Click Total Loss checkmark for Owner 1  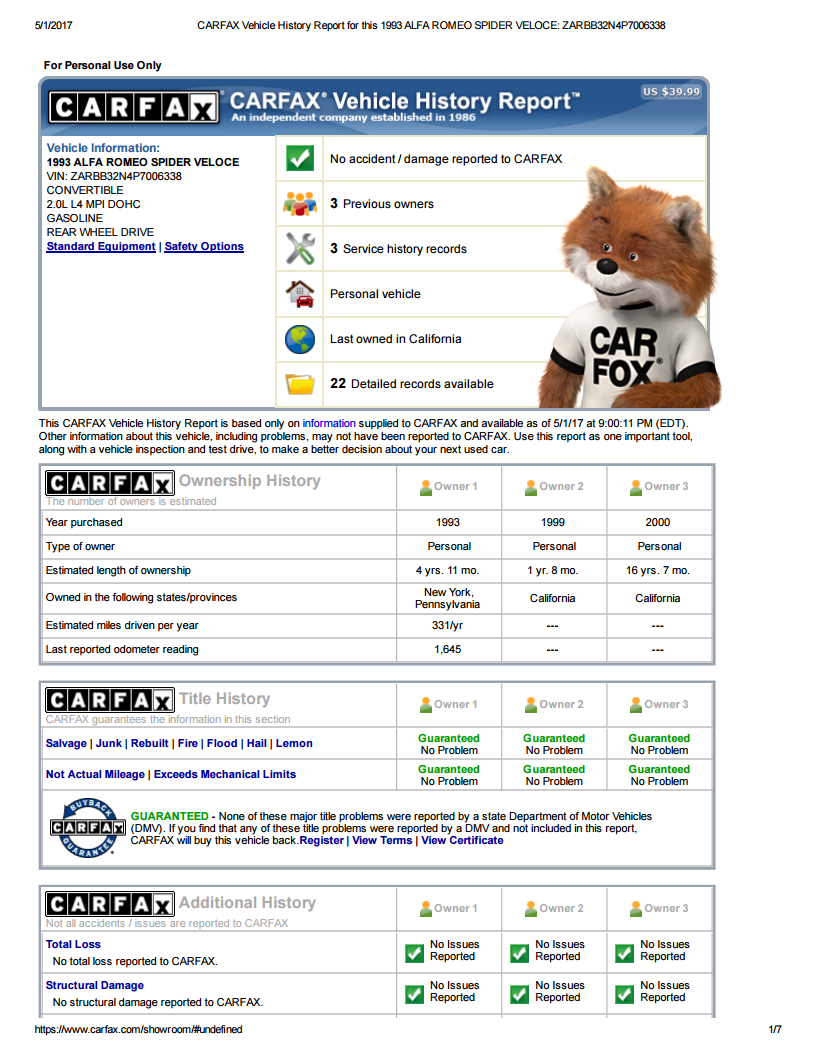click(414, 953)
